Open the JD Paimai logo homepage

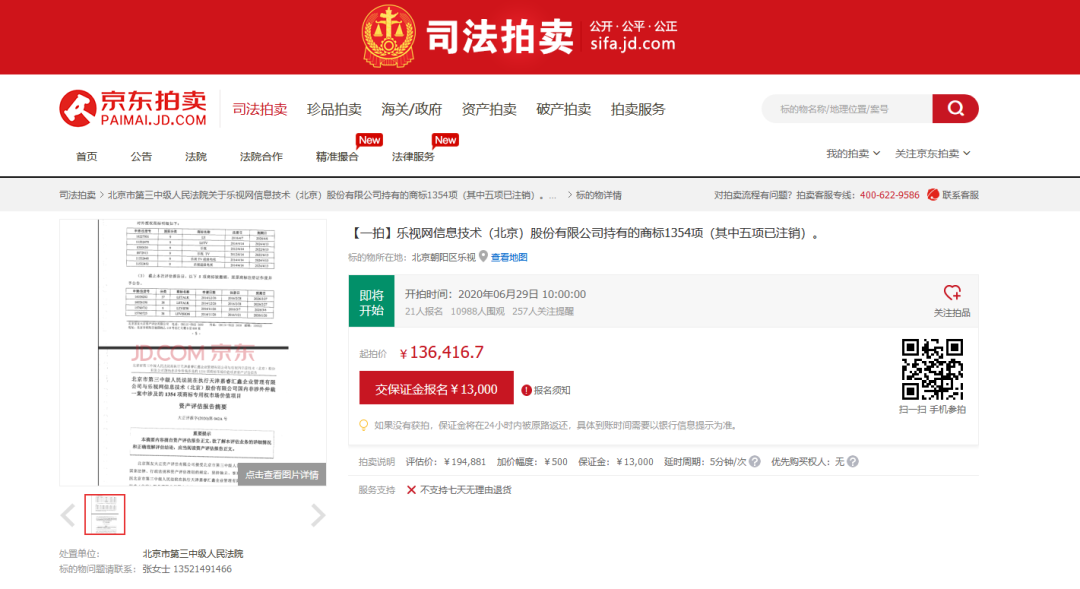pos(133,108)
